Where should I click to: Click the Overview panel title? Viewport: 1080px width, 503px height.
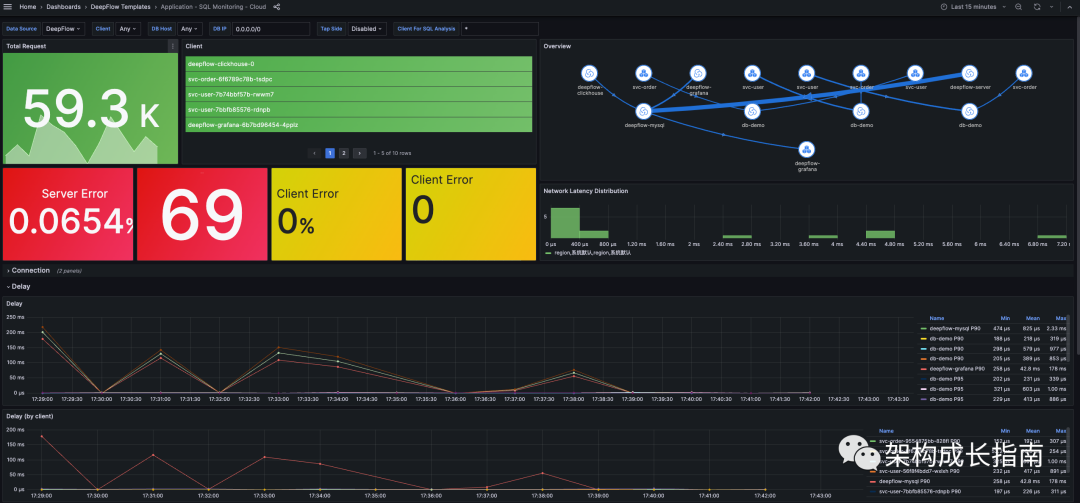[x=557, y=46]
